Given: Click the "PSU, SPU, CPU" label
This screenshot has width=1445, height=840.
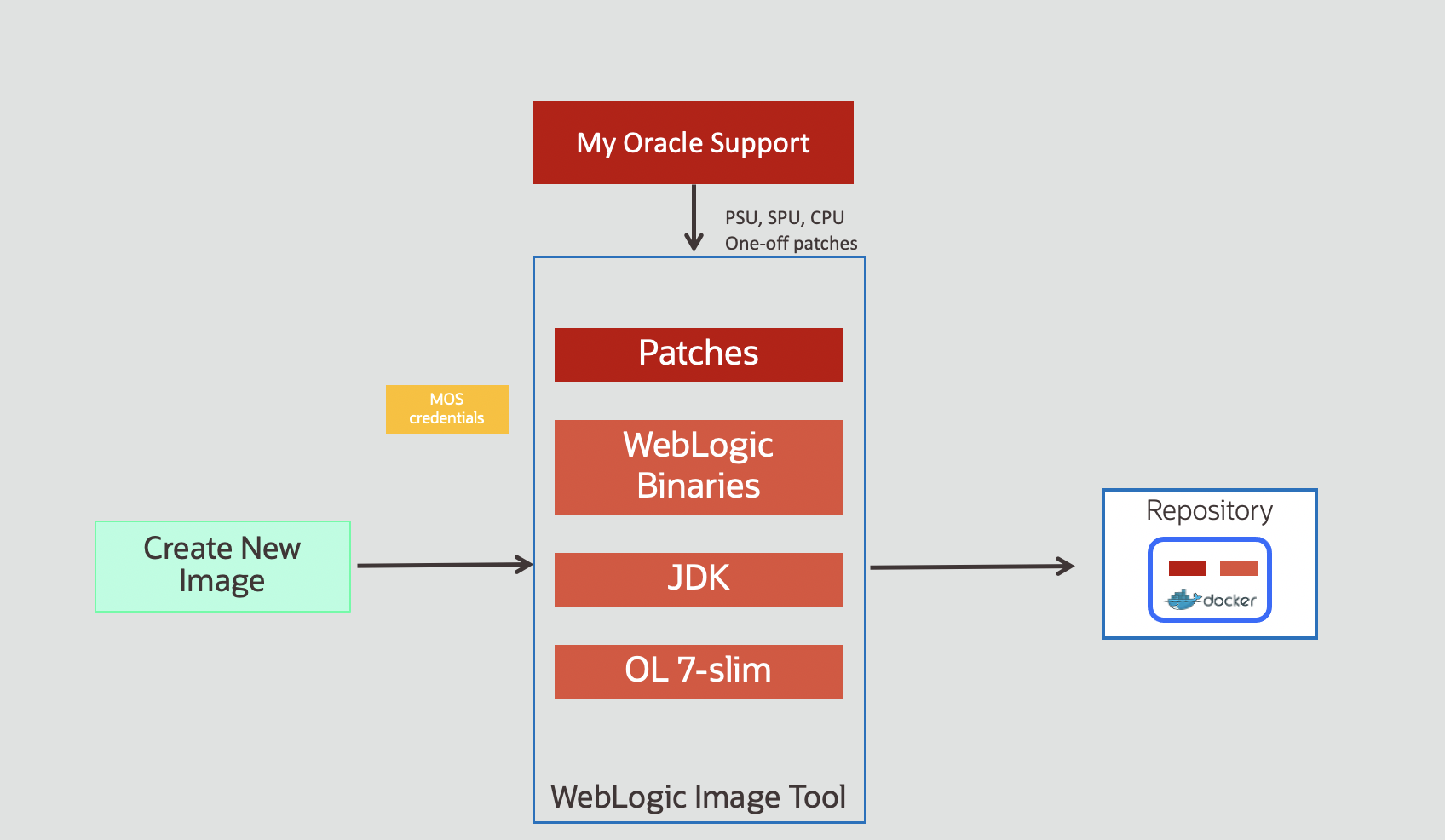Looking at the screenshot, I should coord(785,218).
